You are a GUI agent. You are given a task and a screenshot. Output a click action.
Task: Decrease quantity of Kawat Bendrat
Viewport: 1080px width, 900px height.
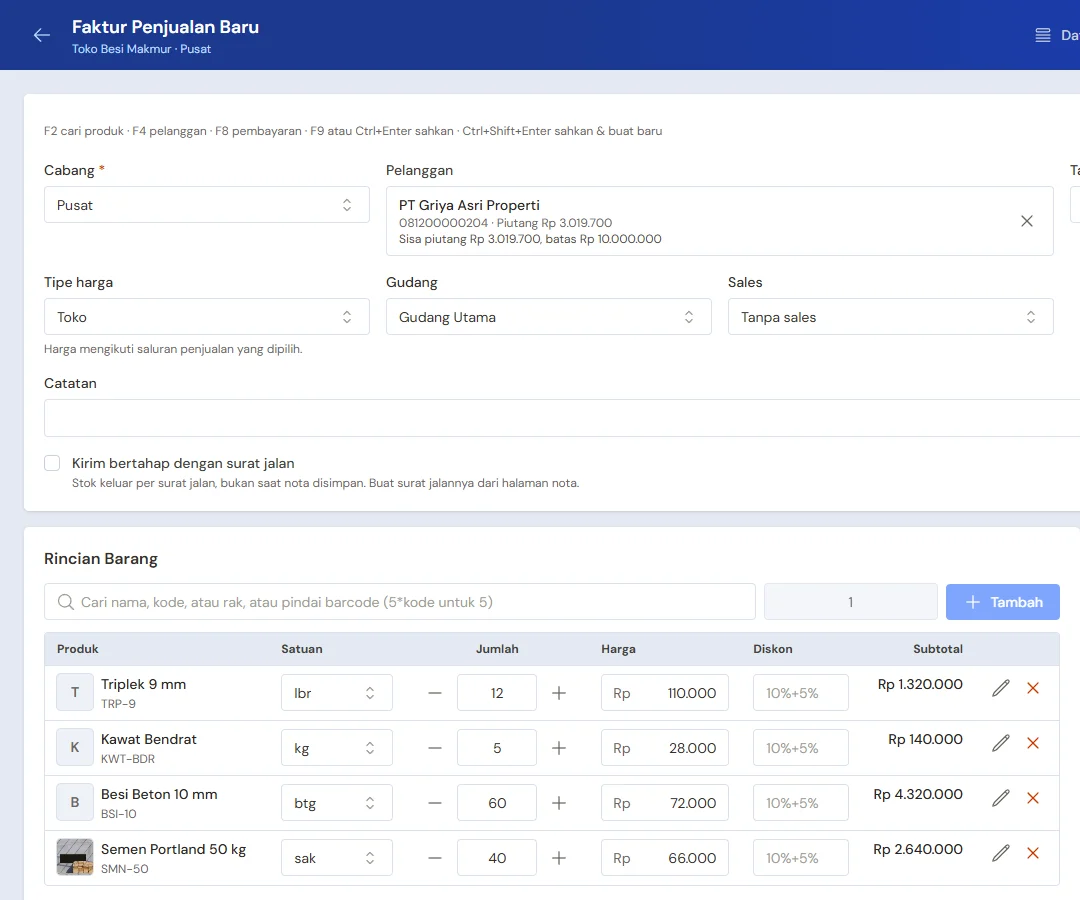click(x=435, y=748)
